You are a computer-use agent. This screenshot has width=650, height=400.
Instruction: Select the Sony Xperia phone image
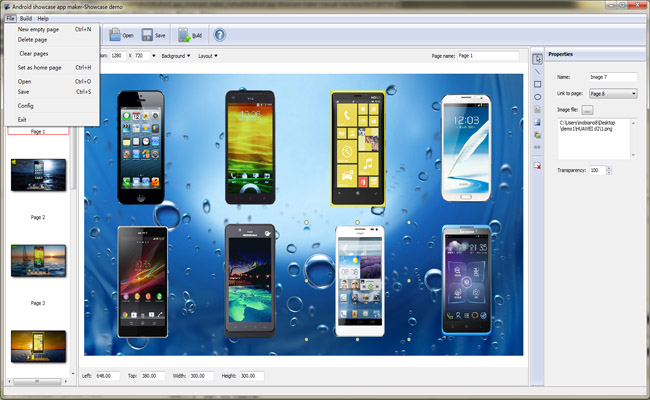click(143, 282)
